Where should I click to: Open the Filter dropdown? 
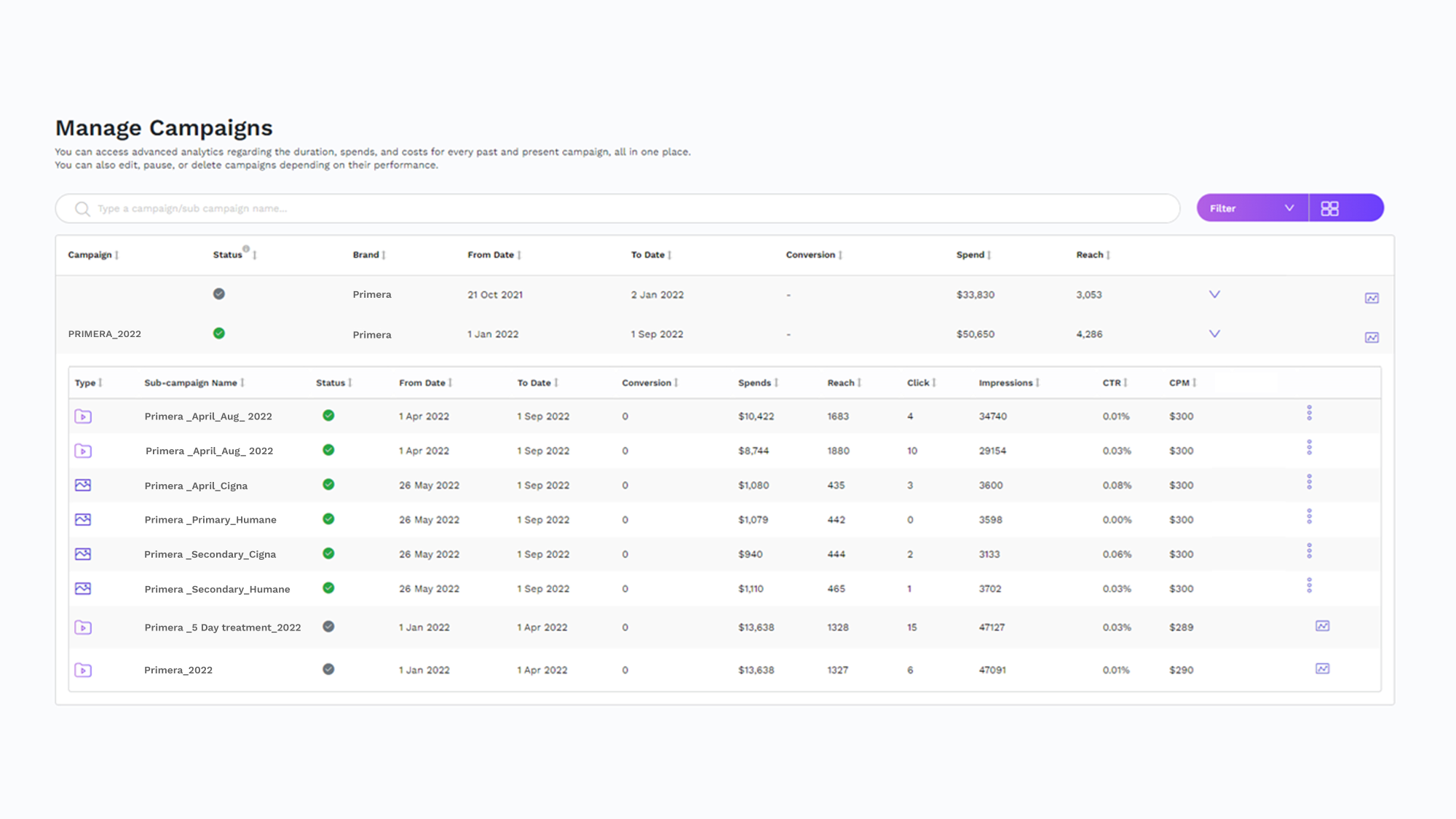pyautogui.click(x=1252, y=208)
